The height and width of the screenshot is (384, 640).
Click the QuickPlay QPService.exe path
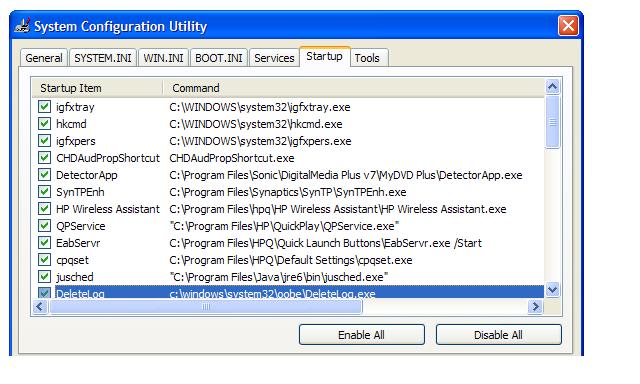(x=284, y=226)
